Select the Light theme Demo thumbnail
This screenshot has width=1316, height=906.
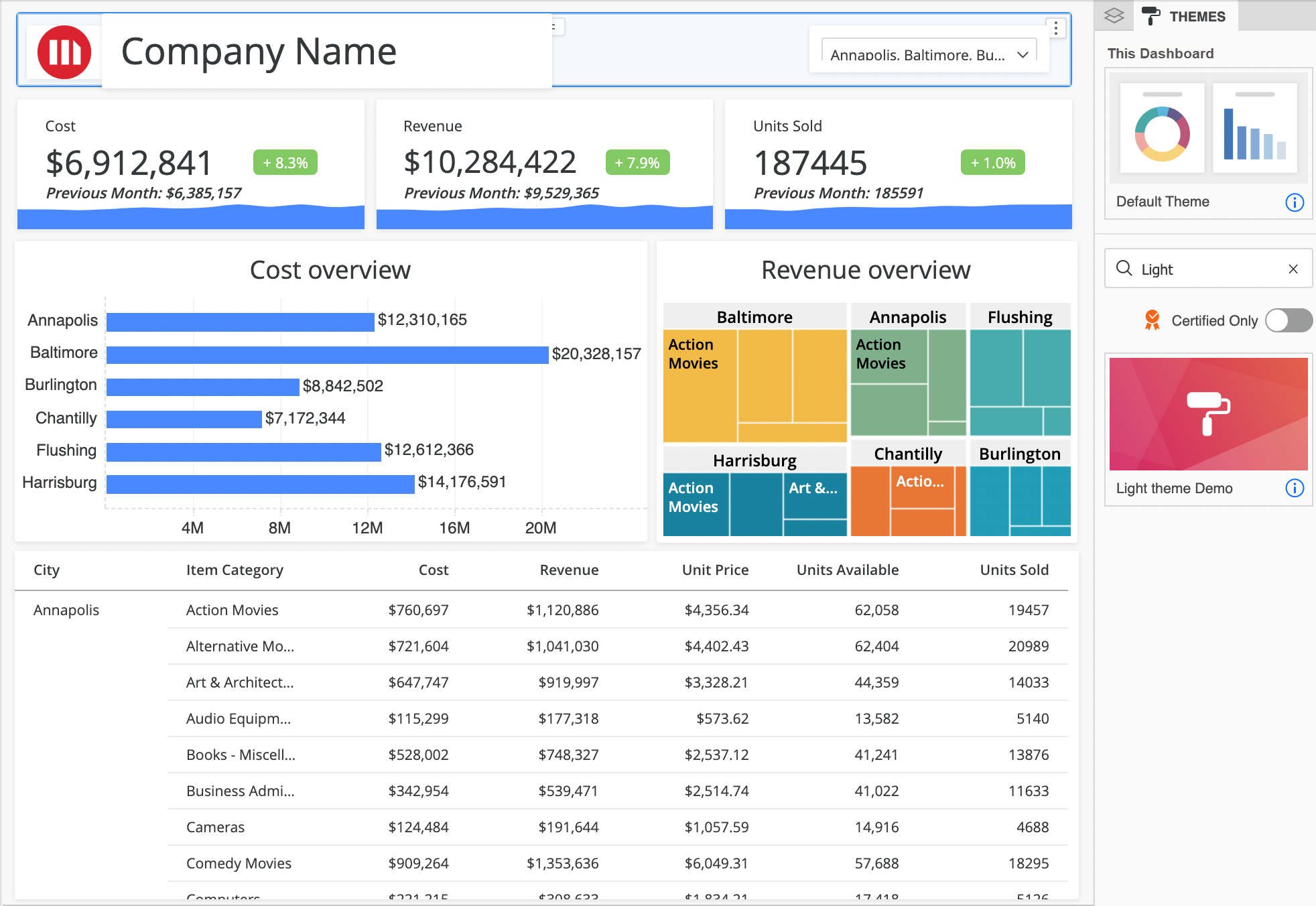pos(1208,414)
